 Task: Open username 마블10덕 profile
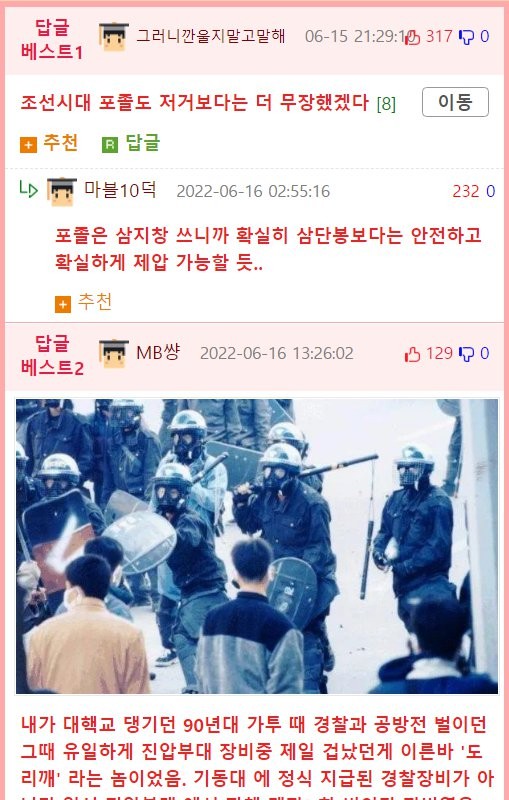[x=120, y=190]
